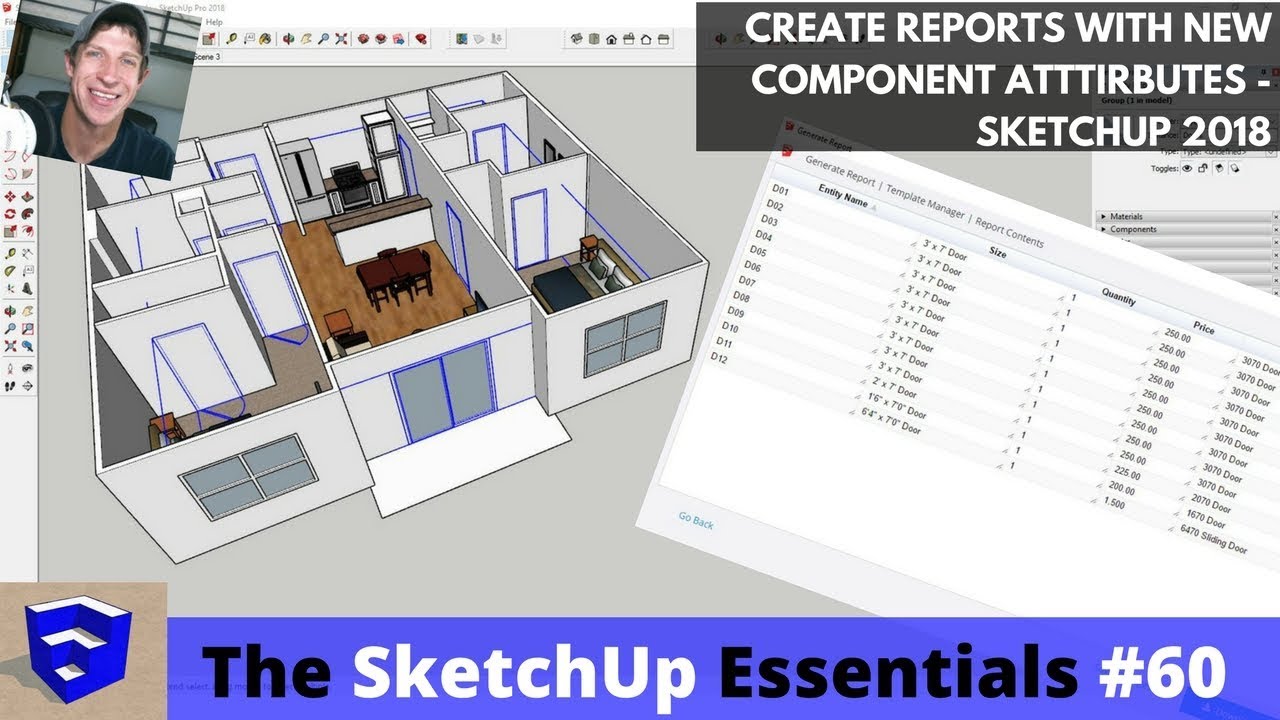Select the Orbit tool in left toolbar
Image resolution: width=1280 pixels, height=720 pixels.
(x=11, y=310)
